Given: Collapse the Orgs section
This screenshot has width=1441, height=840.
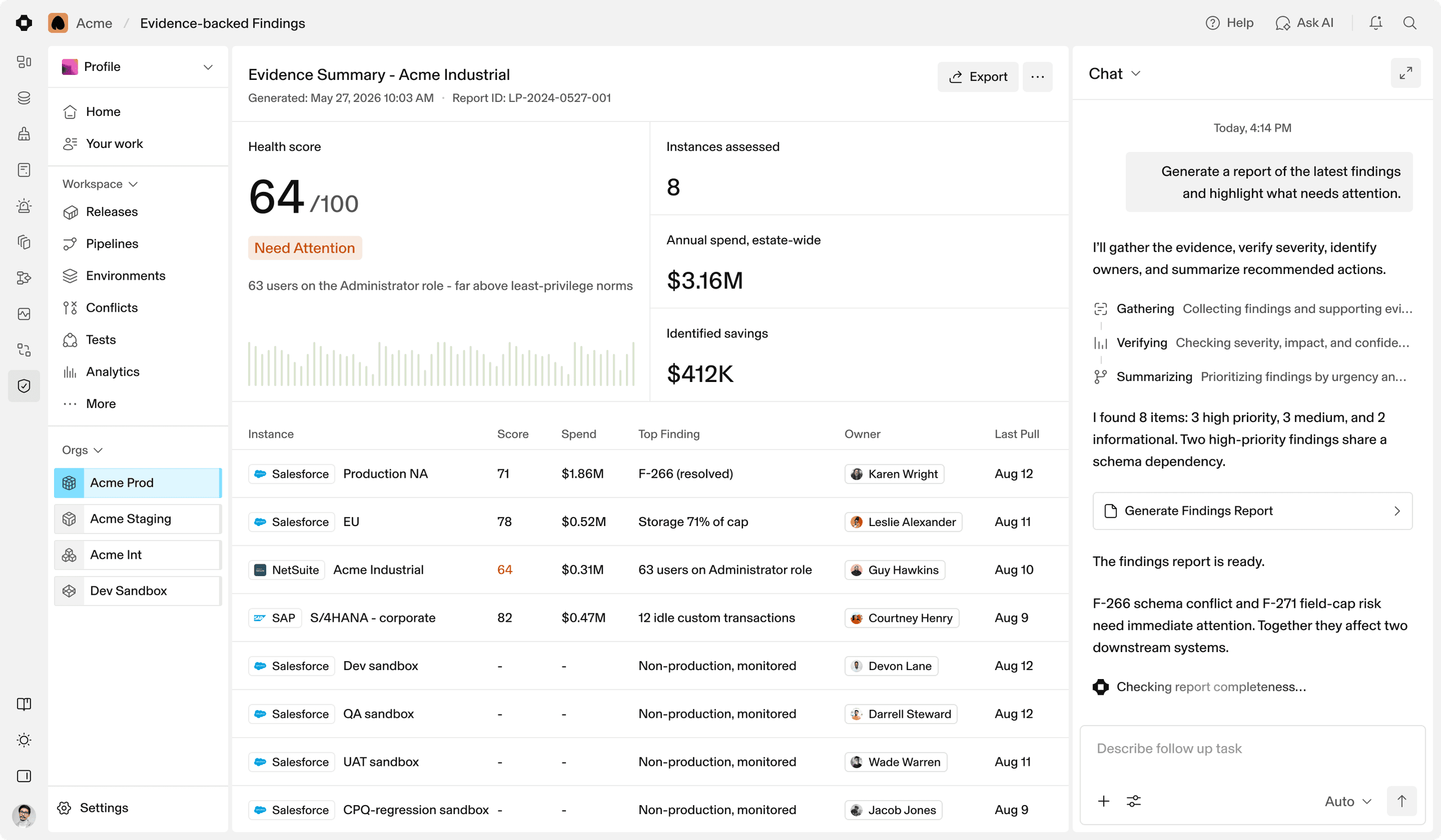Looking at the screenshot, I should [x=82, y=450].
